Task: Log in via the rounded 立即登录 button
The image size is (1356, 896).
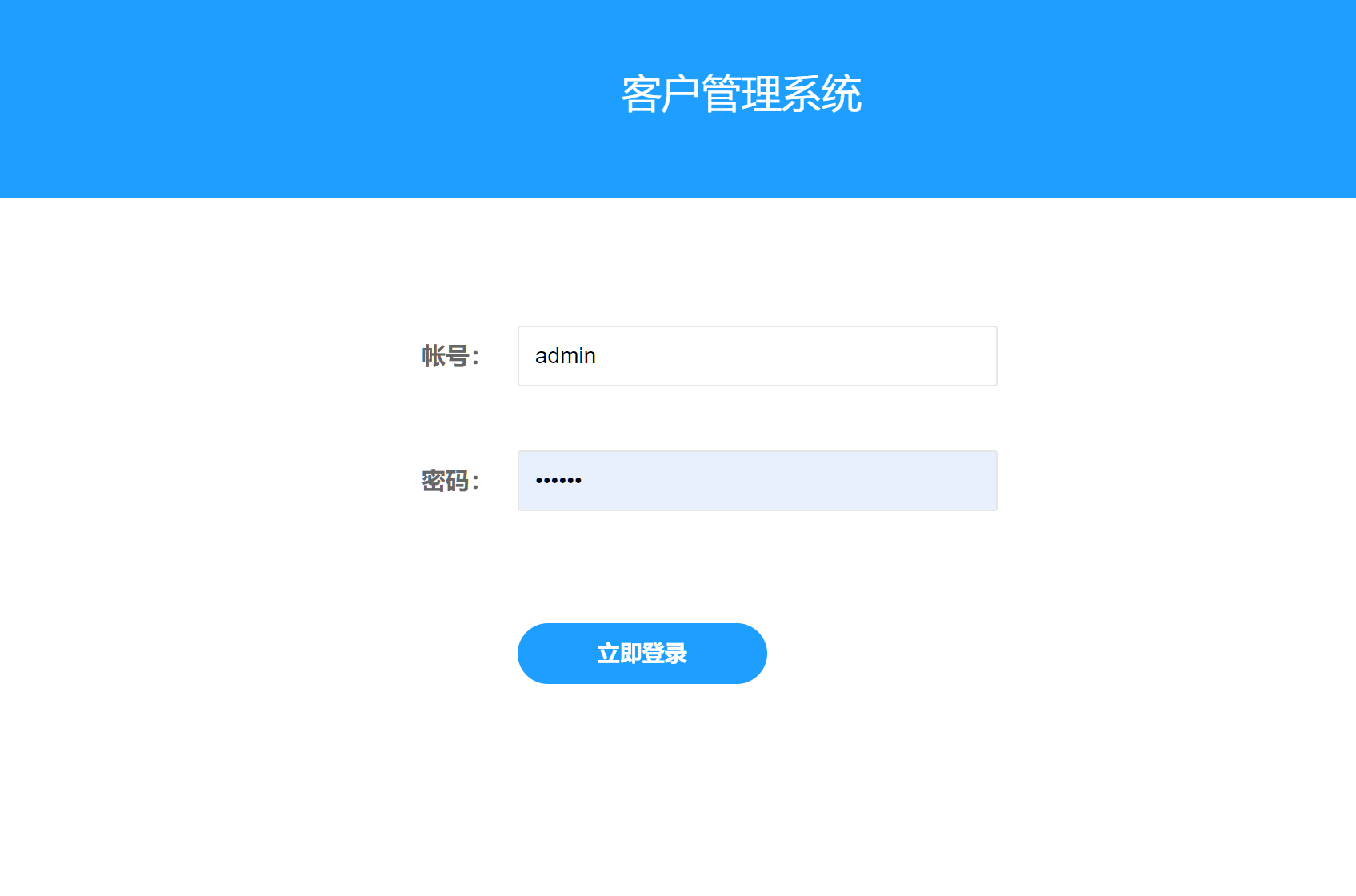Action: (x=642, y=654)
